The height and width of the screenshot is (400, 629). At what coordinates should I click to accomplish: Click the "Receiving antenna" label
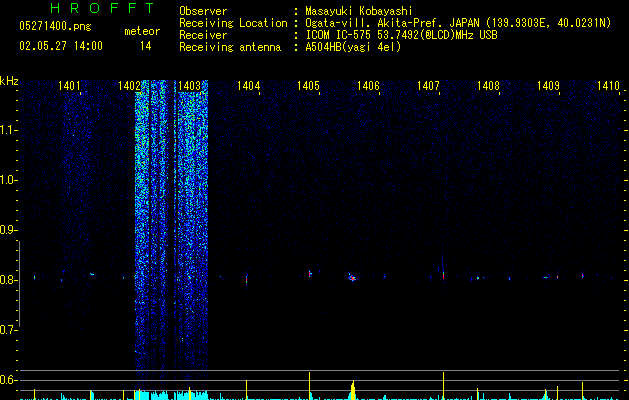pos(230,47)
